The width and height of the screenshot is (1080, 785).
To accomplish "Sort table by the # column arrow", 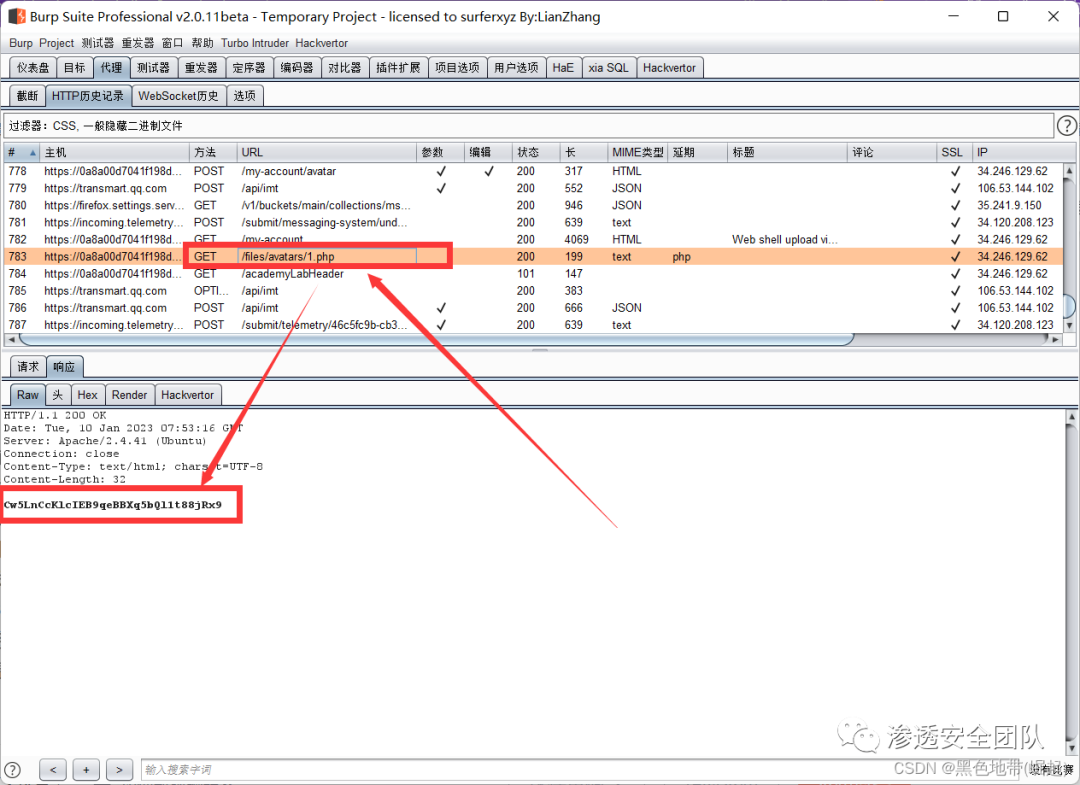I will 32,152.
